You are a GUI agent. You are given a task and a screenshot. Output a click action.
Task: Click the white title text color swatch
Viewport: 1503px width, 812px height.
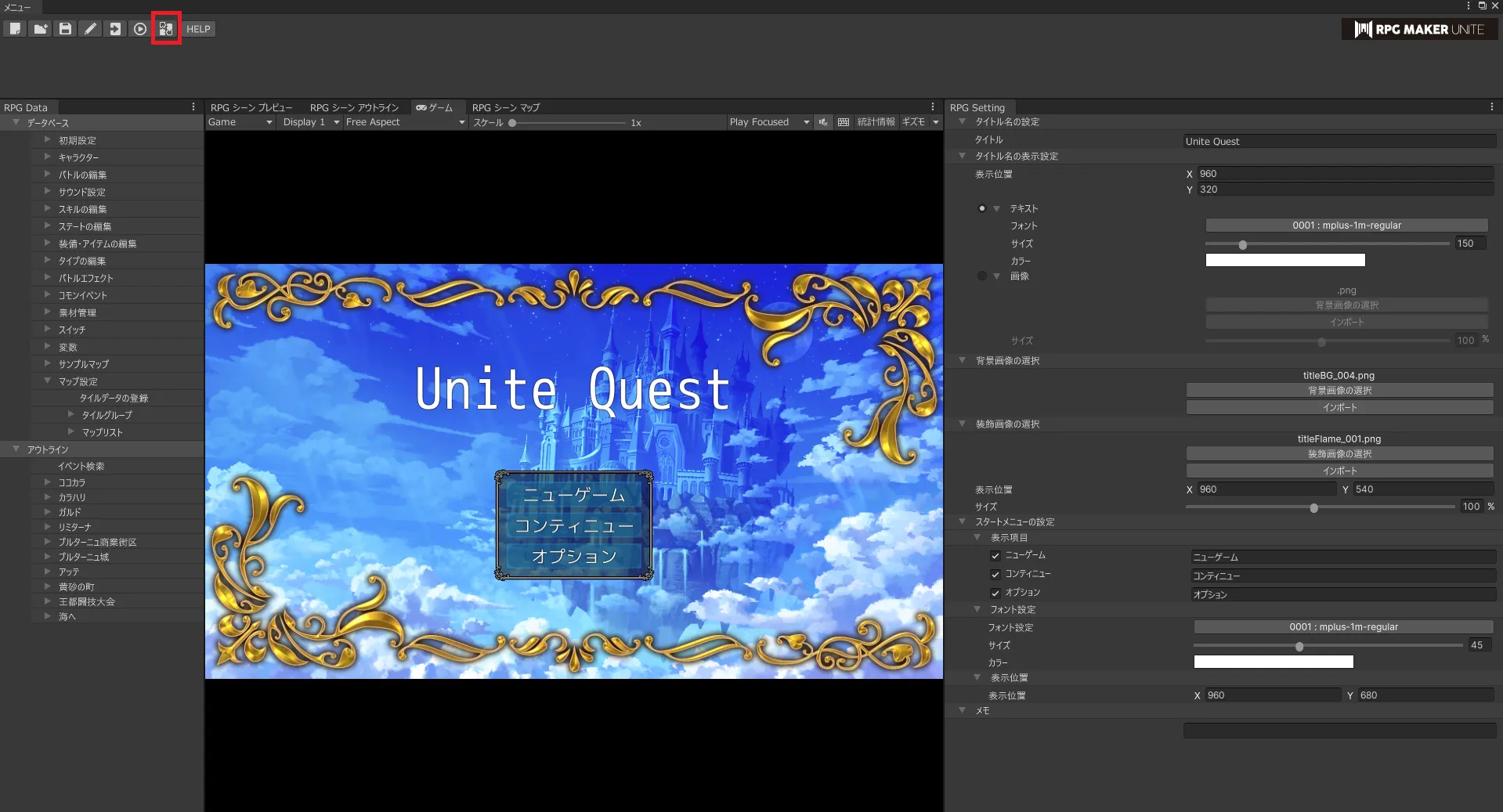[x=1284, y=260]
